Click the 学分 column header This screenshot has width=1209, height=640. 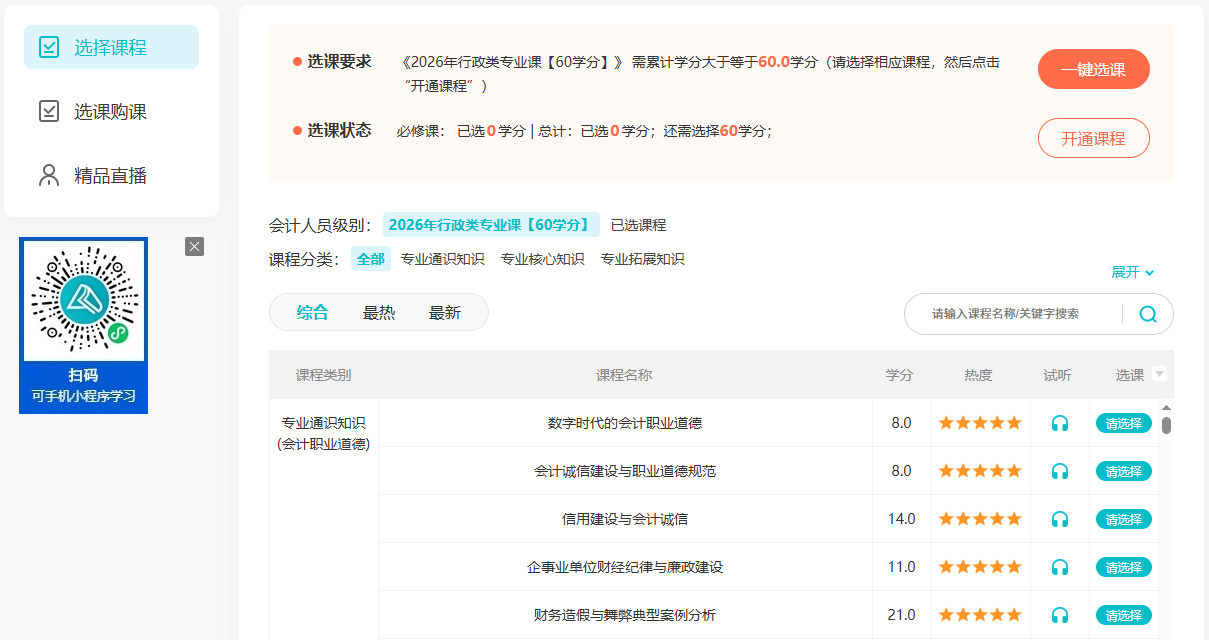click(x=900, y=375)
